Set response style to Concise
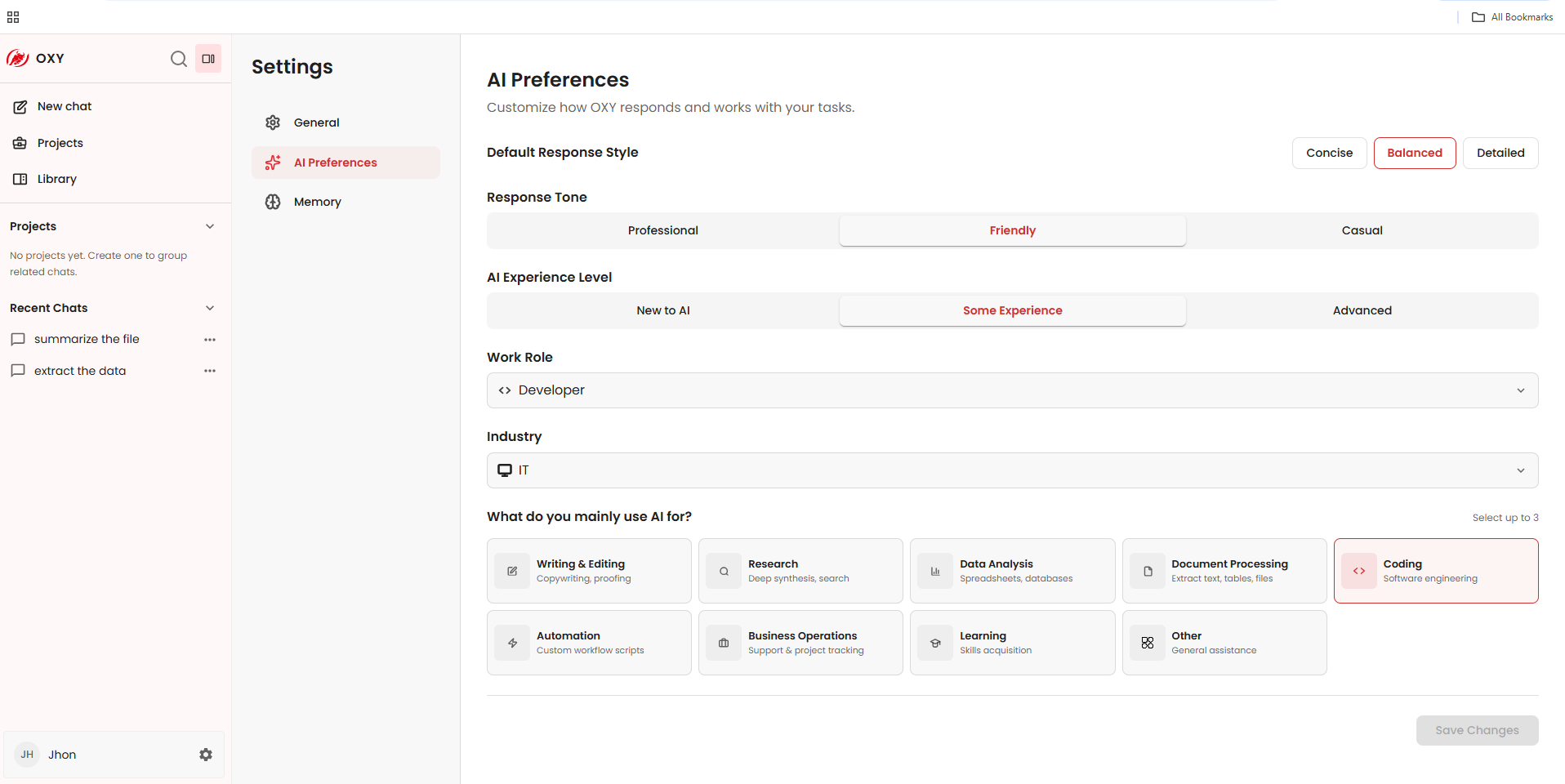The width and height of the screenshot is (1565, 784). [x=1329, y=153]
